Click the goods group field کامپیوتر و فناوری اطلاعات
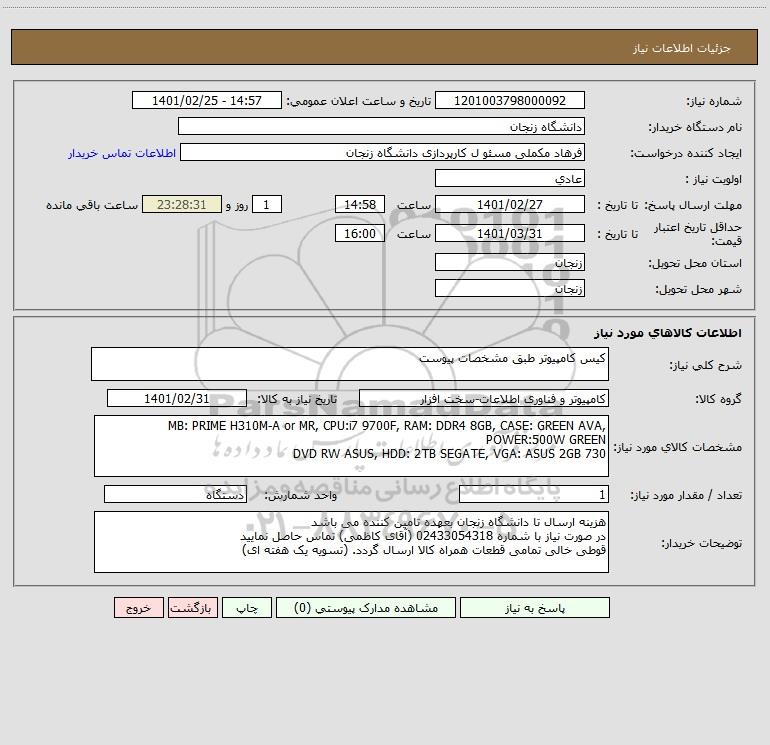 point(484,399)
